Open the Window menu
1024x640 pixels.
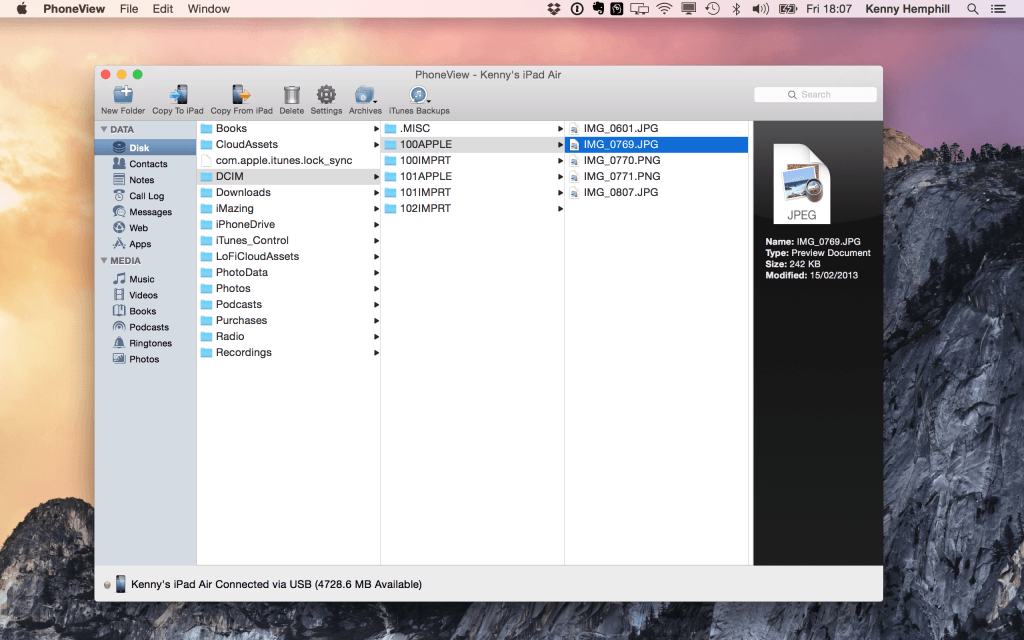coord(208,9)
